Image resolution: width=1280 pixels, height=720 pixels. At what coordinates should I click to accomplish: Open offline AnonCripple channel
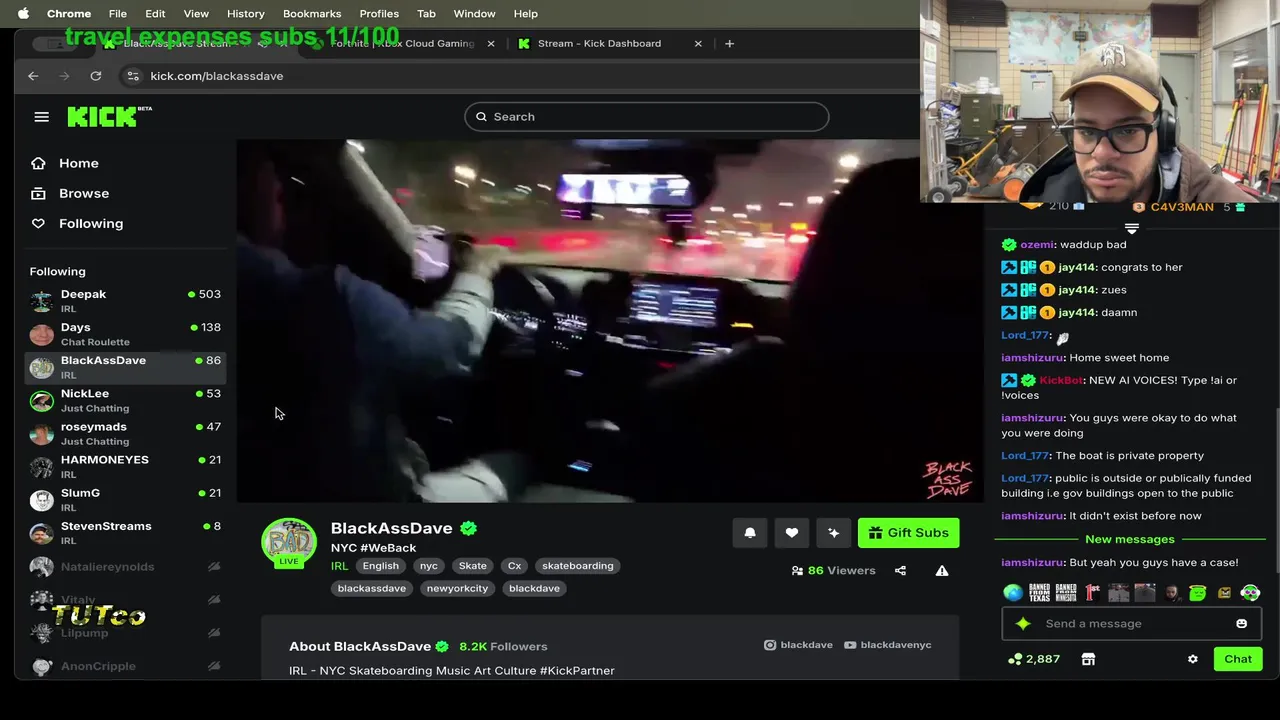(x=125, y=666)
